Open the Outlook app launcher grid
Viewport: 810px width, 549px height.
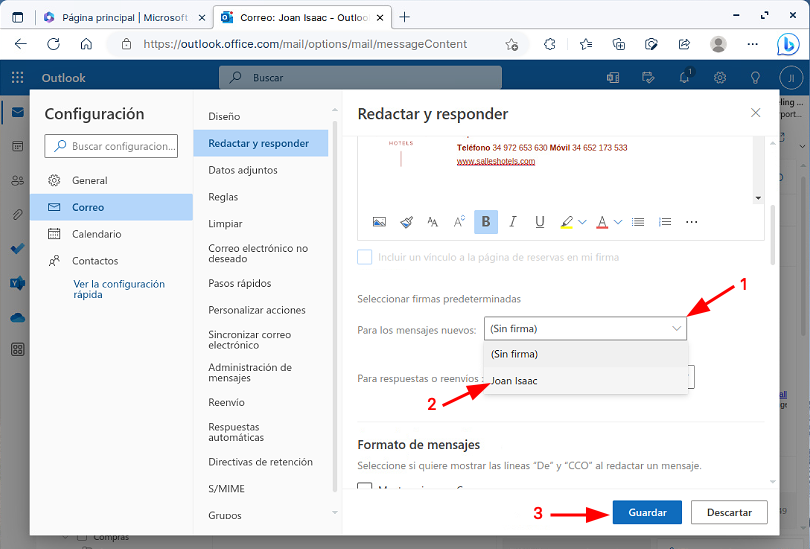click(17, 78)
